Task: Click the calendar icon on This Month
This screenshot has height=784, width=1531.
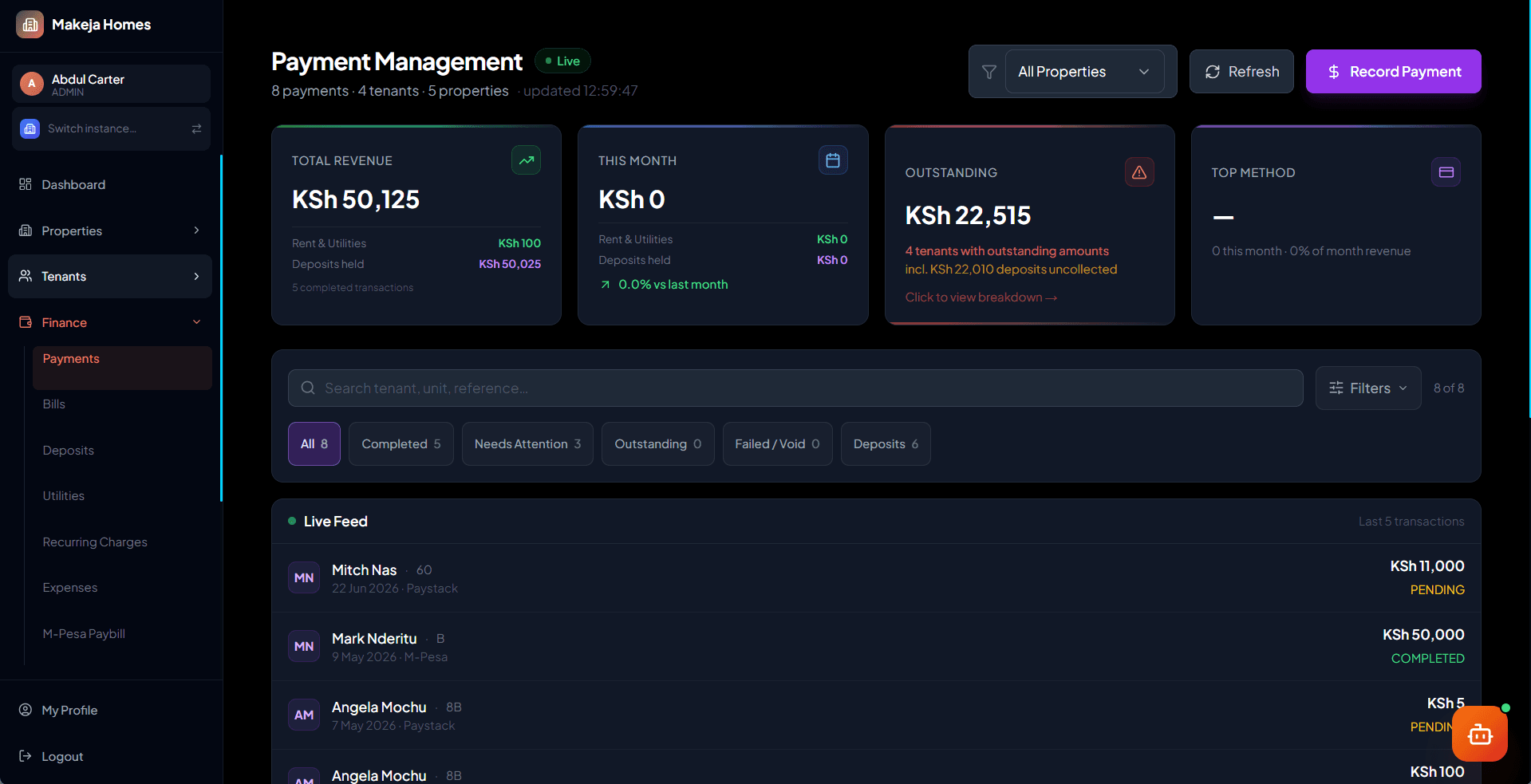Action: 833,160
